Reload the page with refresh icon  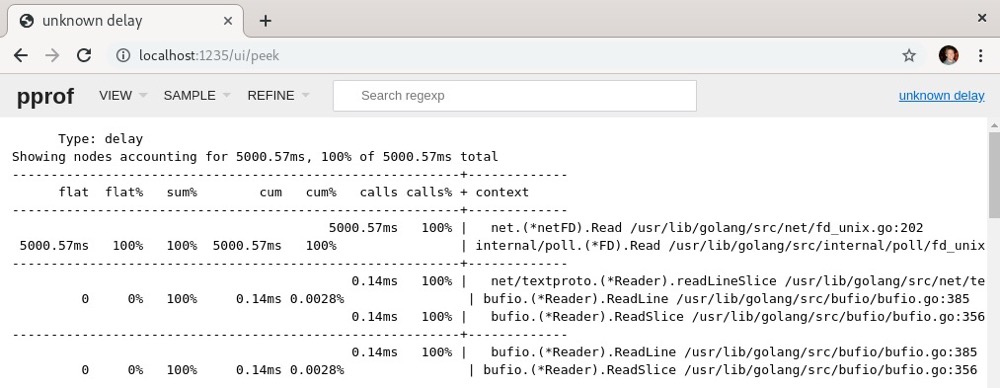84,56
